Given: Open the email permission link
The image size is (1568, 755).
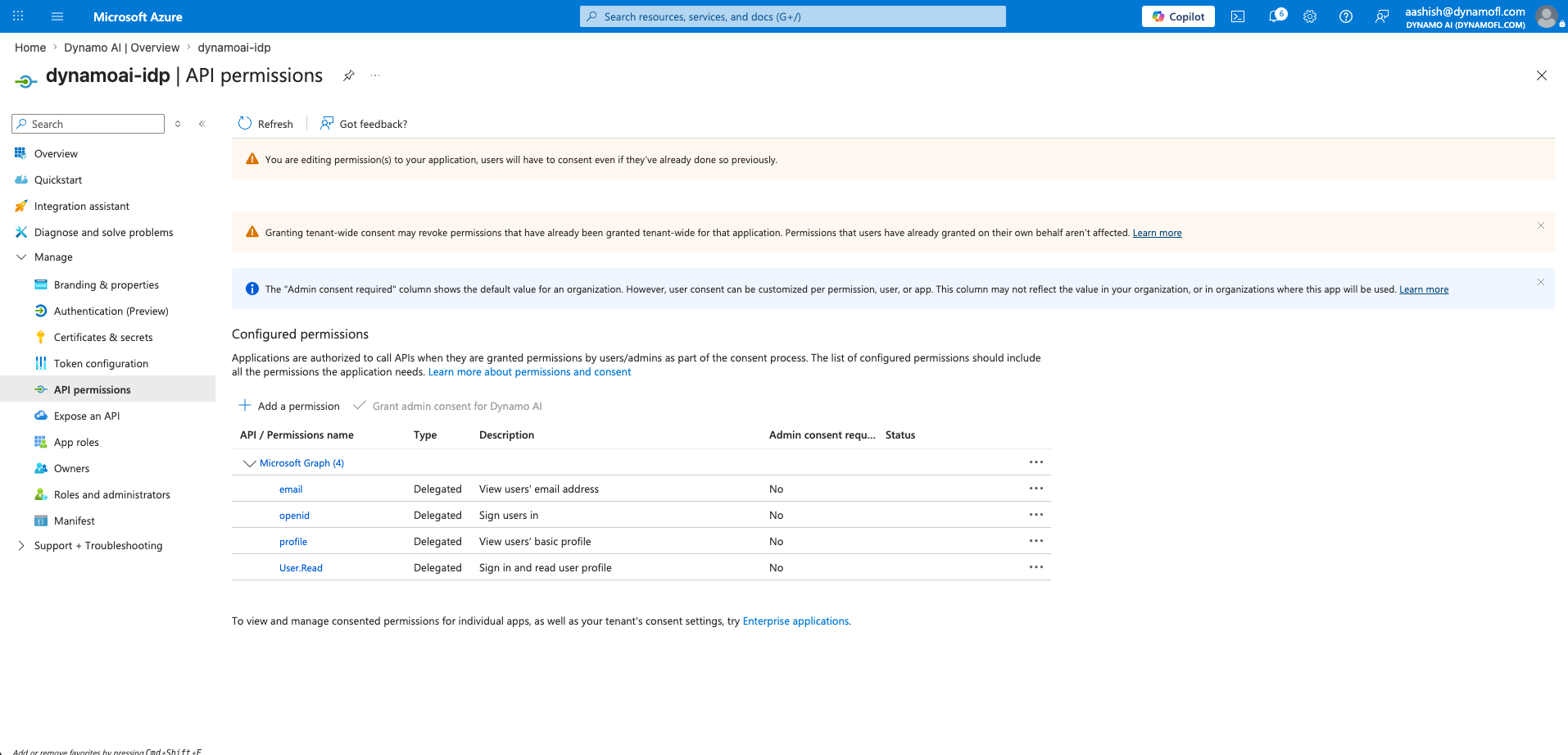Looking at the screenshot, I should coord(291,489).
